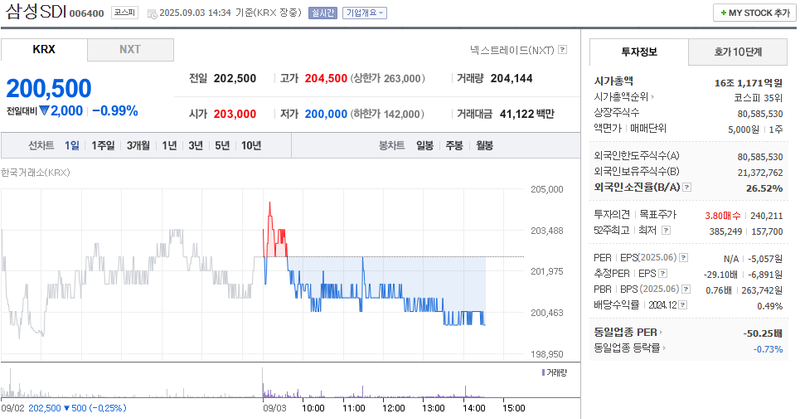Screen dimensions: 800x419
Task: Click the 시가총액 value 16조 1,171억원
Action: [x=748, y=83]
